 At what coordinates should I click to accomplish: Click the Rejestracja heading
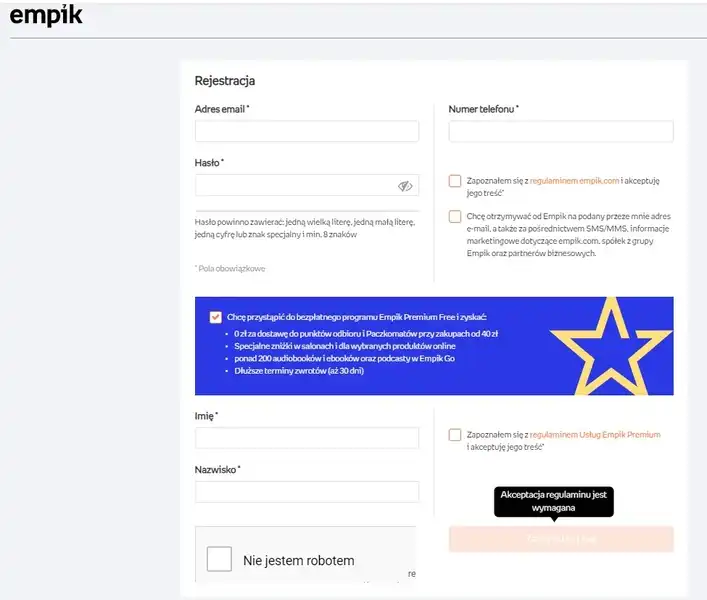(225, 81)
